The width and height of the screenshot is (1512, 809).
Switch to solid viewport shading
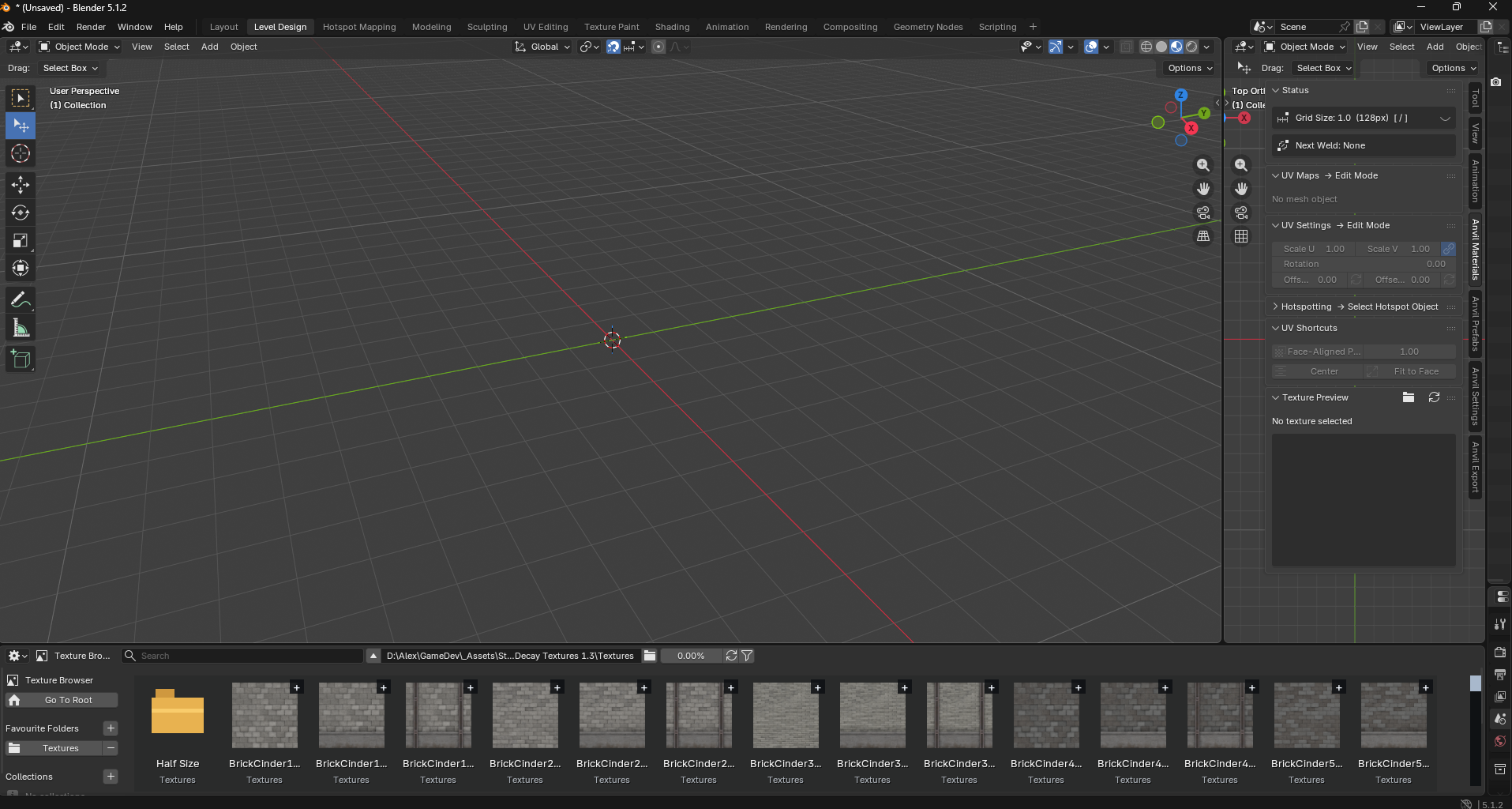click(x=1161, y=47)
